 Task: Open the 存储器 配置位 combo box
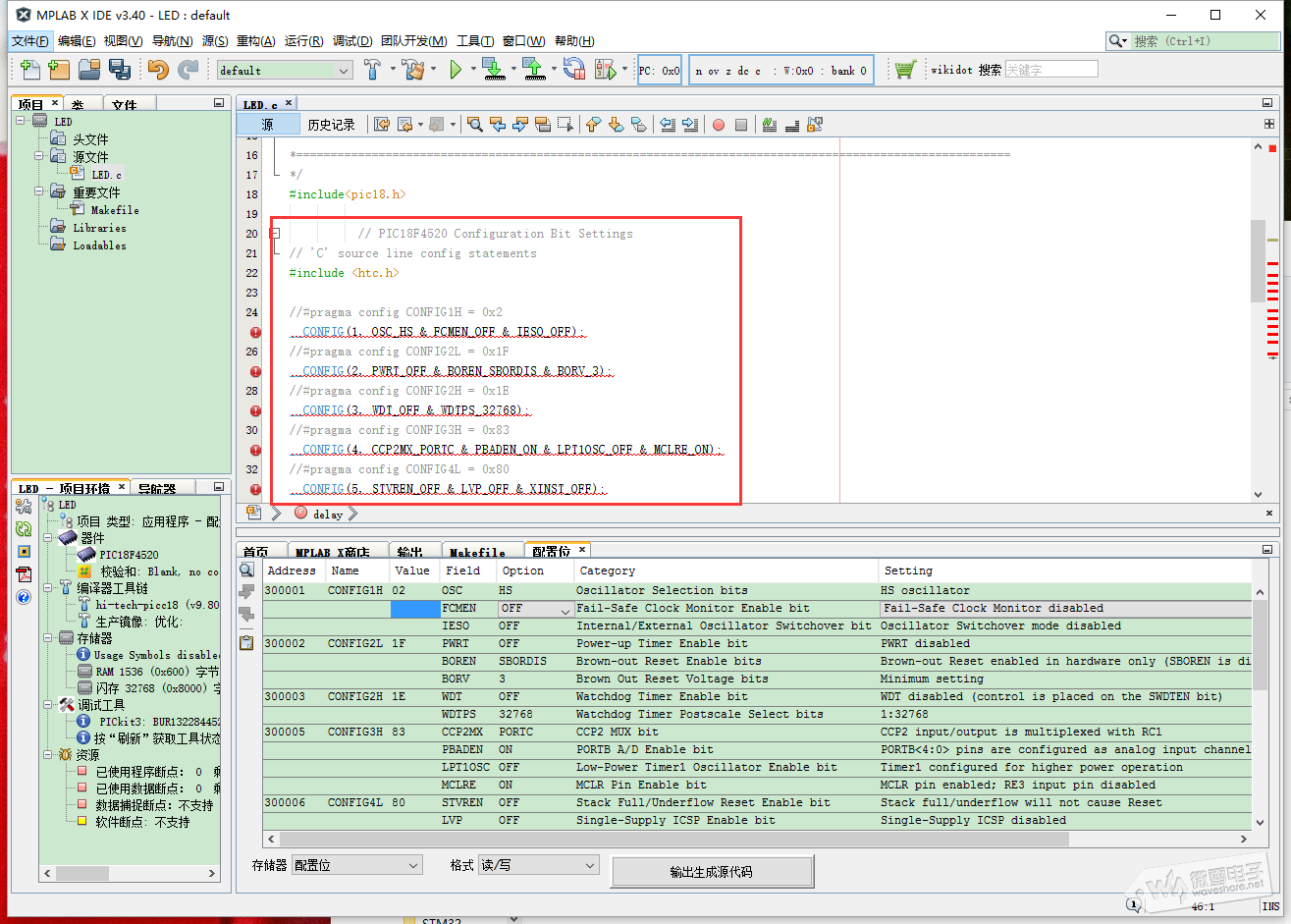[357, 865]
